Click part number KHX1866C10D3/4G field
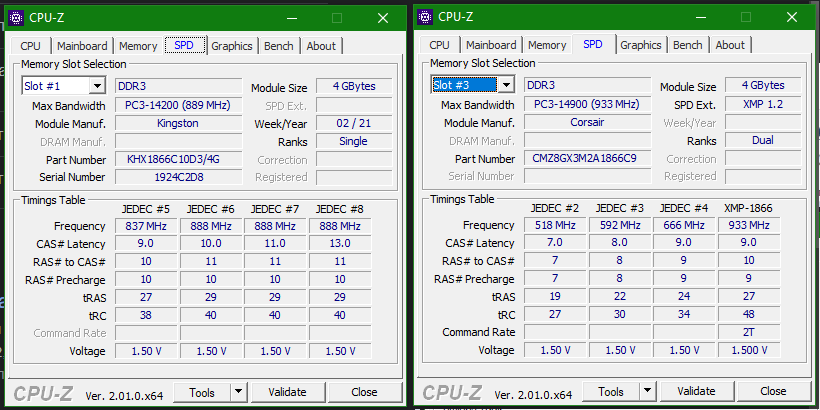This screenshot has width=820, height=410. tap(178, 159)
